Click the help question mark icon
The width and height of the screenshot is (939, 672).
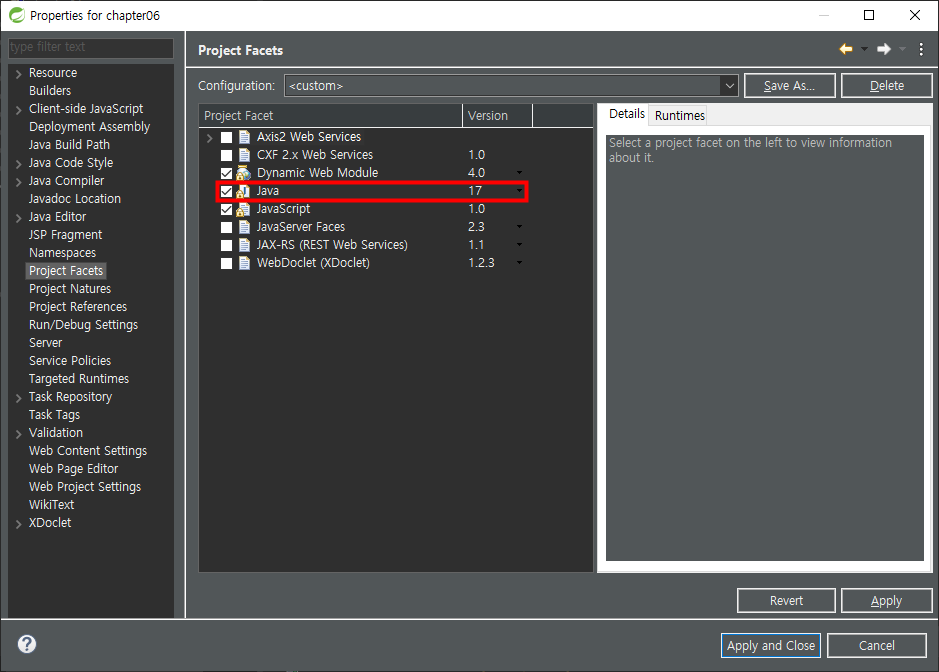pos(27,644)
